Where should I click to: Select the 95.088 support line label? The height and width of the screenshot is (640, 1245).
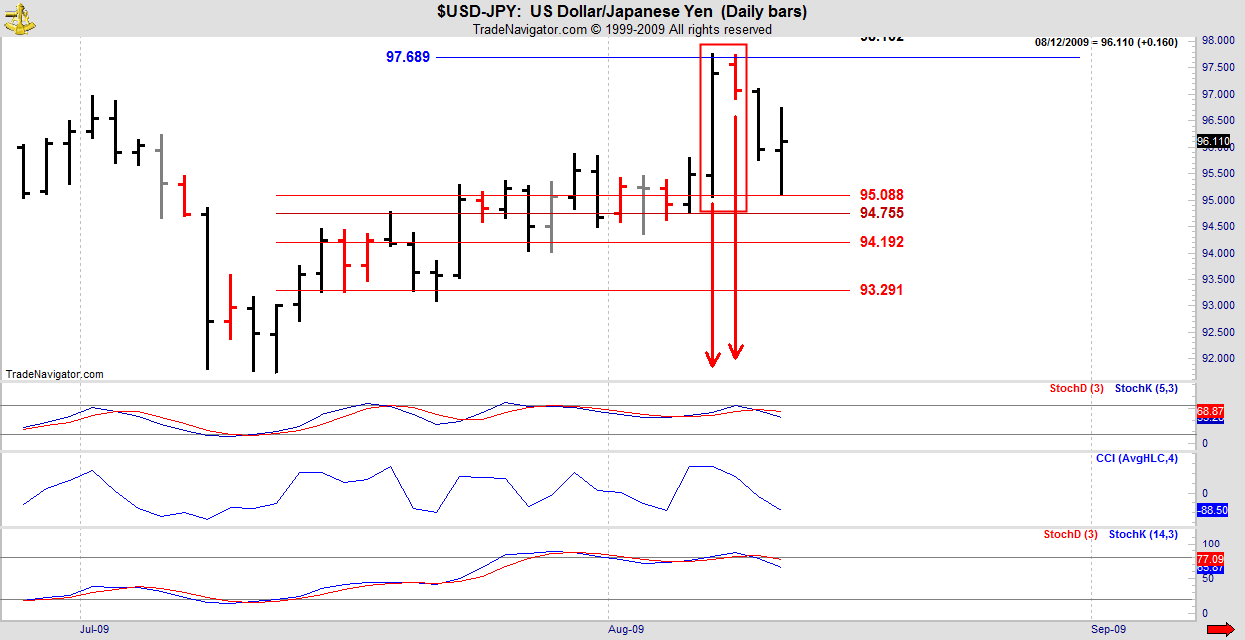(x=881, y=195)
